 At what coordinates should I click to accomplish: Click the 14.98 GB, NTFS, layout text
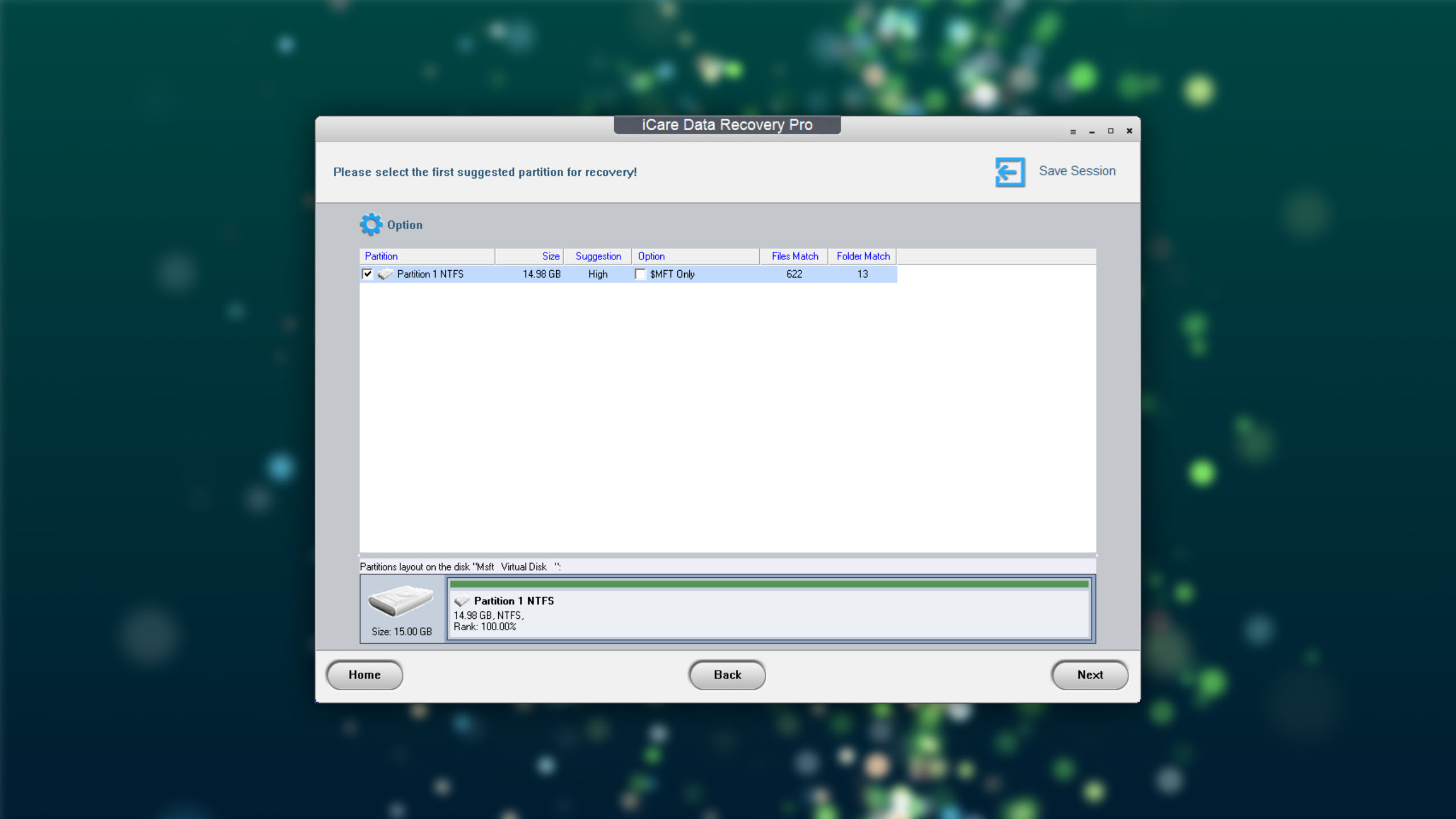point(489,615)
